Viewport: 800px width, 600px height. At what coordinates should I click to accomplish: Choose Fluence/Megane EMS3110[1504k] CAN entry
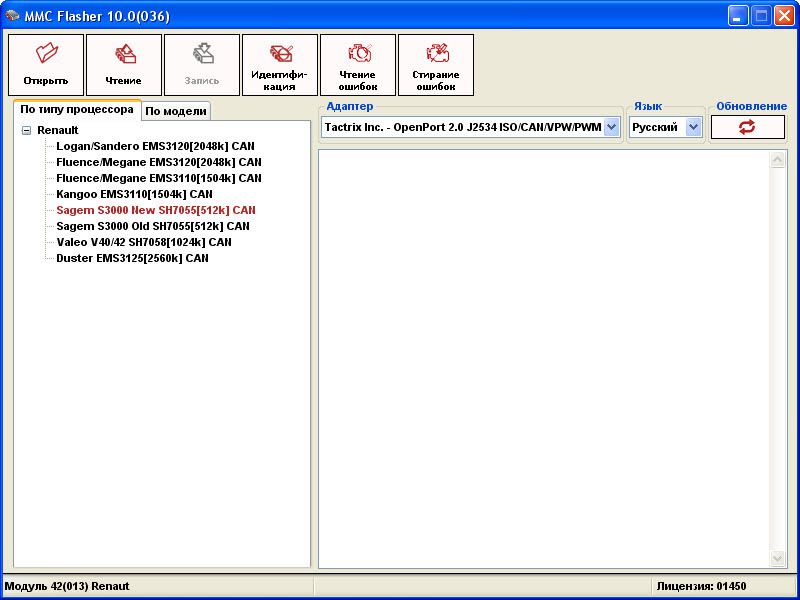158,178
